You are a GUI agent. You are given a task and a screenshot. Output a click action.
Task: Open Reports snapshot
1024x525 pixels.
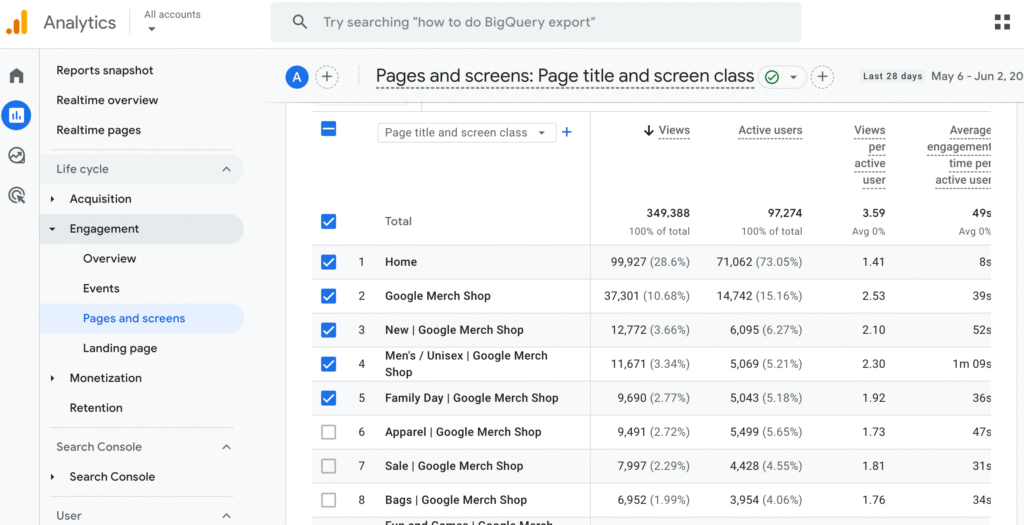point(104,70)
